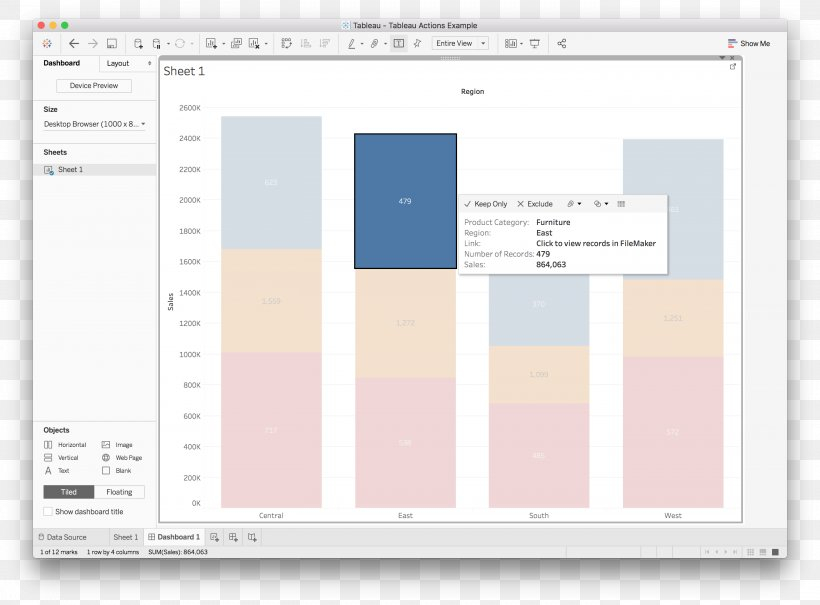Click Keep Only in the tooltip
Image resolution: width=820 pixels, height=605 pixels.
[486, 204]
